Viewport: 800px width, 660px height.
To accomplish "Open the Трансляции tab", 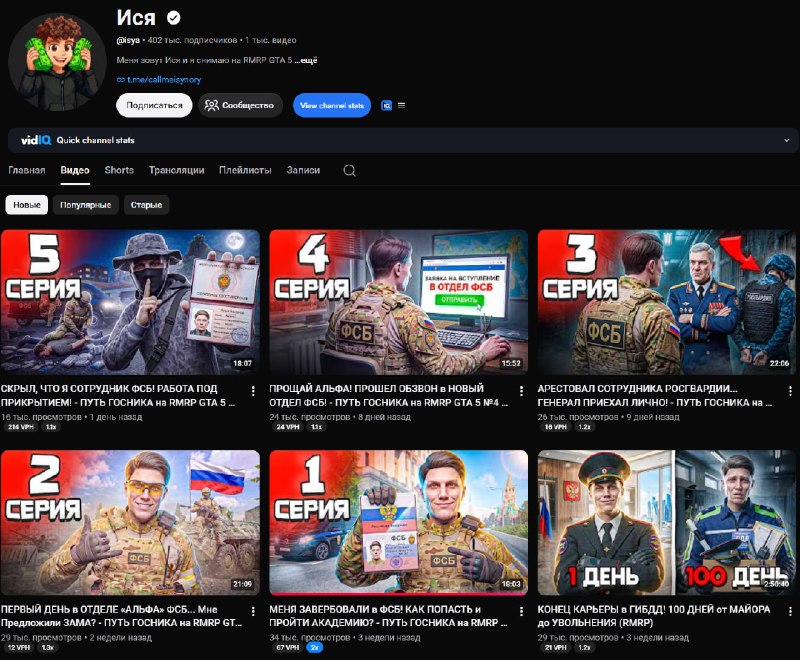I will pyautogui.click(x=177, y=170).
